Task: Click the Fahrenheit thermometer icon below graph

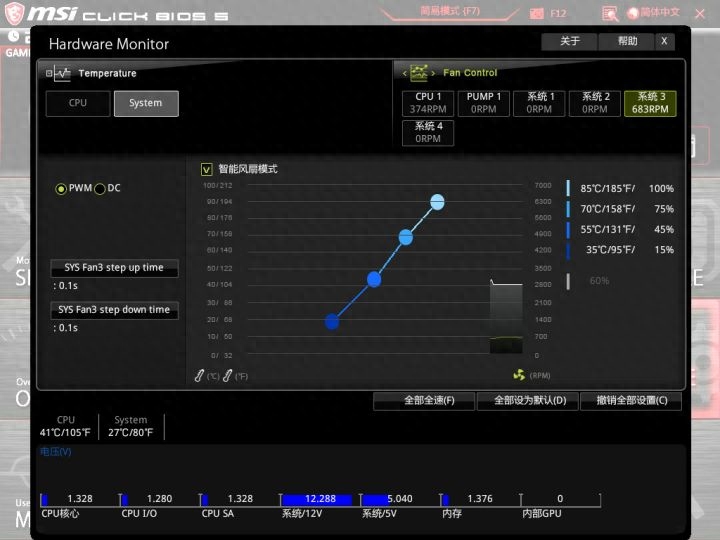Action: [228, 375]
